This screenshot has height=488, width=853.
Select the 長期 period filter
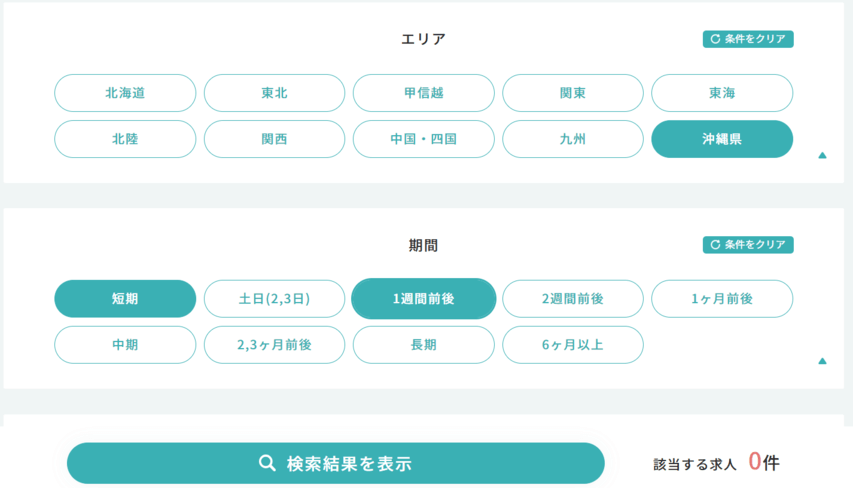pyautogui.click(x=424, y=345)
